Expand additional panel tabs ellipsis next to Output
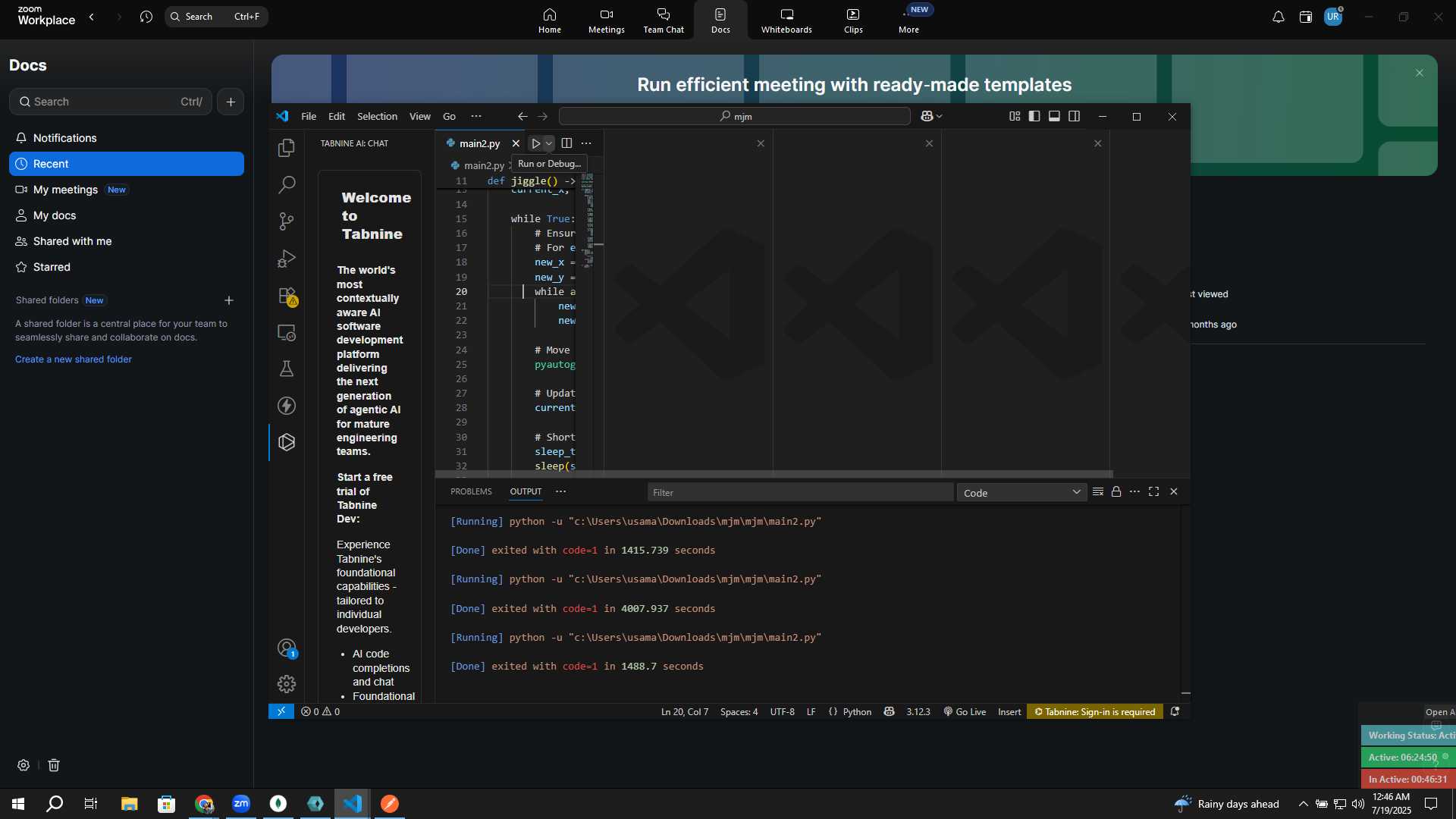The image size is (1456, 819). pyautogui.click(x=561, y=491)
